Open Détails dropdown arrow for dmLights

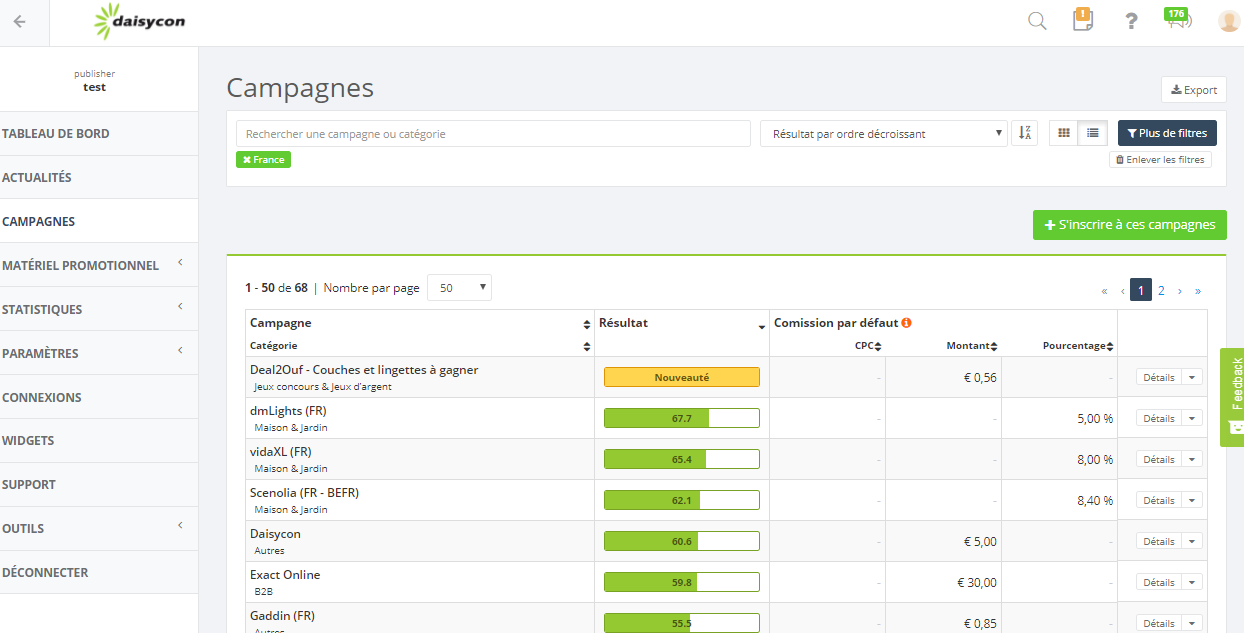coord(1192,418)
